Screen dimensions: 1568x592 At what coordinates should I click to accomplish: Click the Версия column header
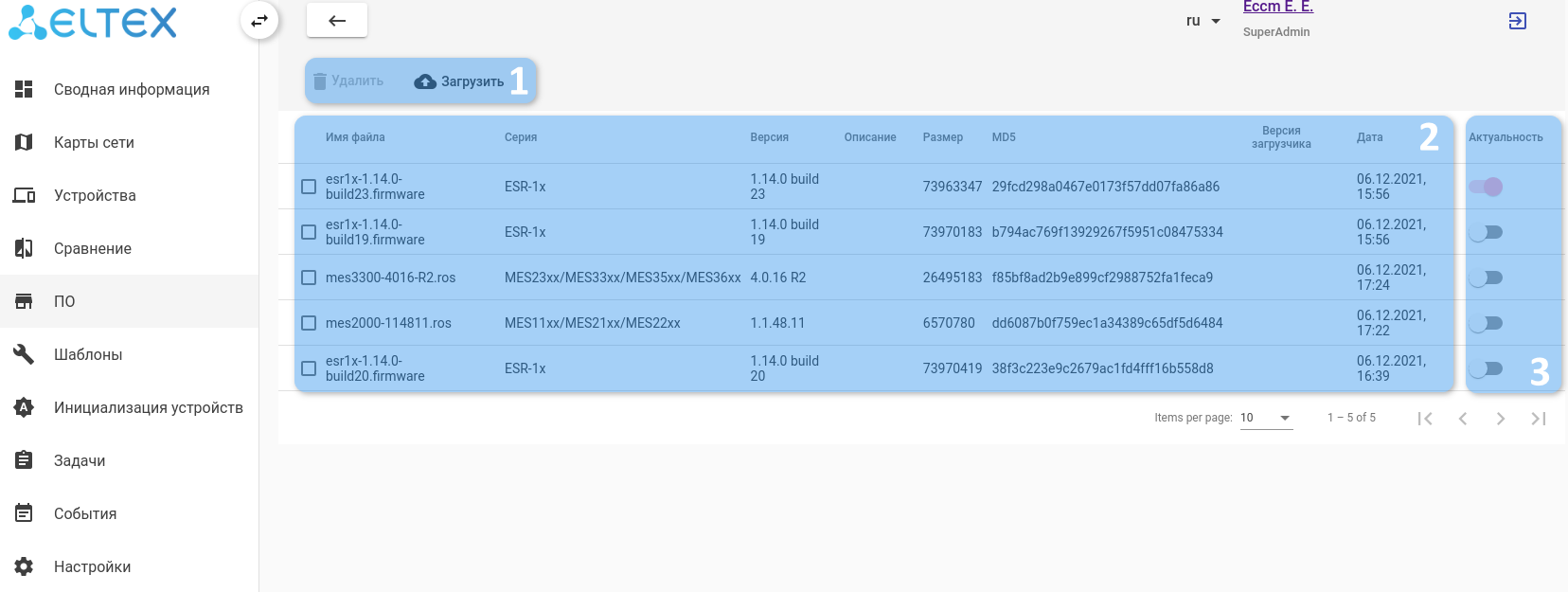coord(769,137)
